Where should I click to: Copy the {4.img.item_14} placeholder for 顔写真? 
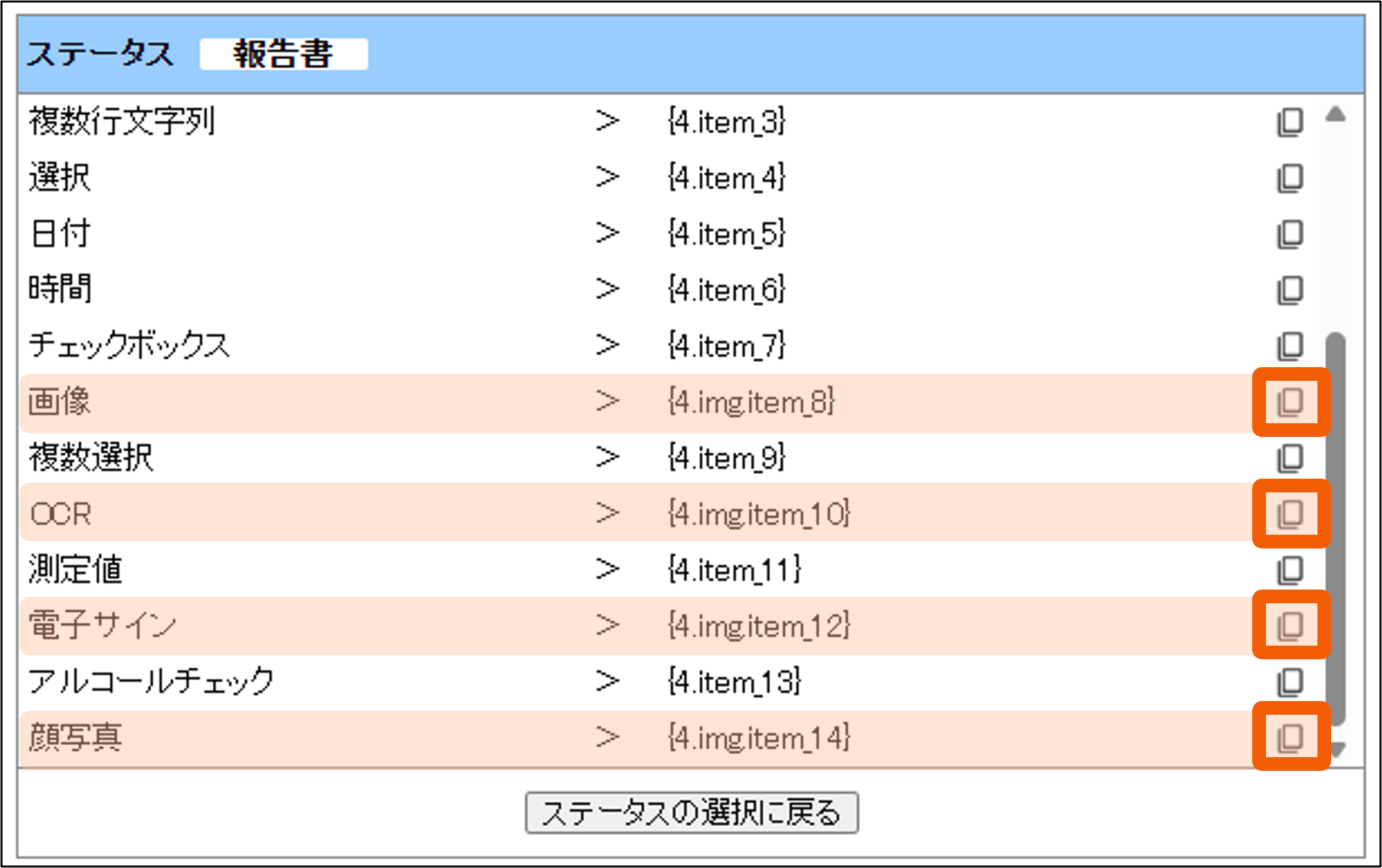point(1289,738)
